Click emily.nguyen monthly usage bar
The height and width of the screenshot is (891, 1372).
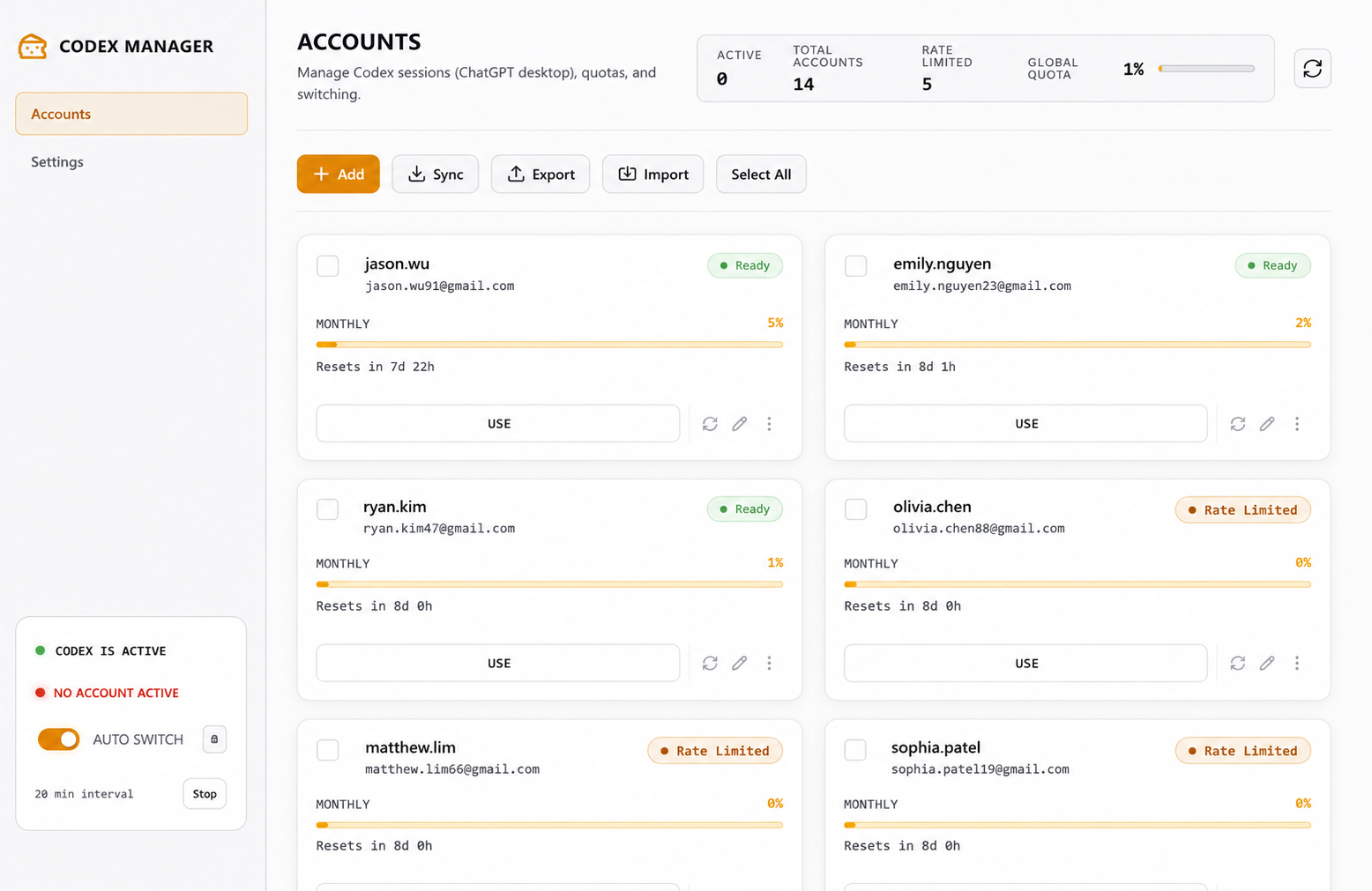[x=1077, y=345]
